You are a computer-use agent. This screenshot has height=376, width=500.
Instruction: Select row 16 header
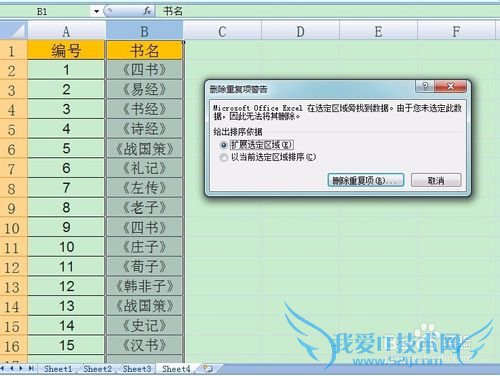coord(13,346)
